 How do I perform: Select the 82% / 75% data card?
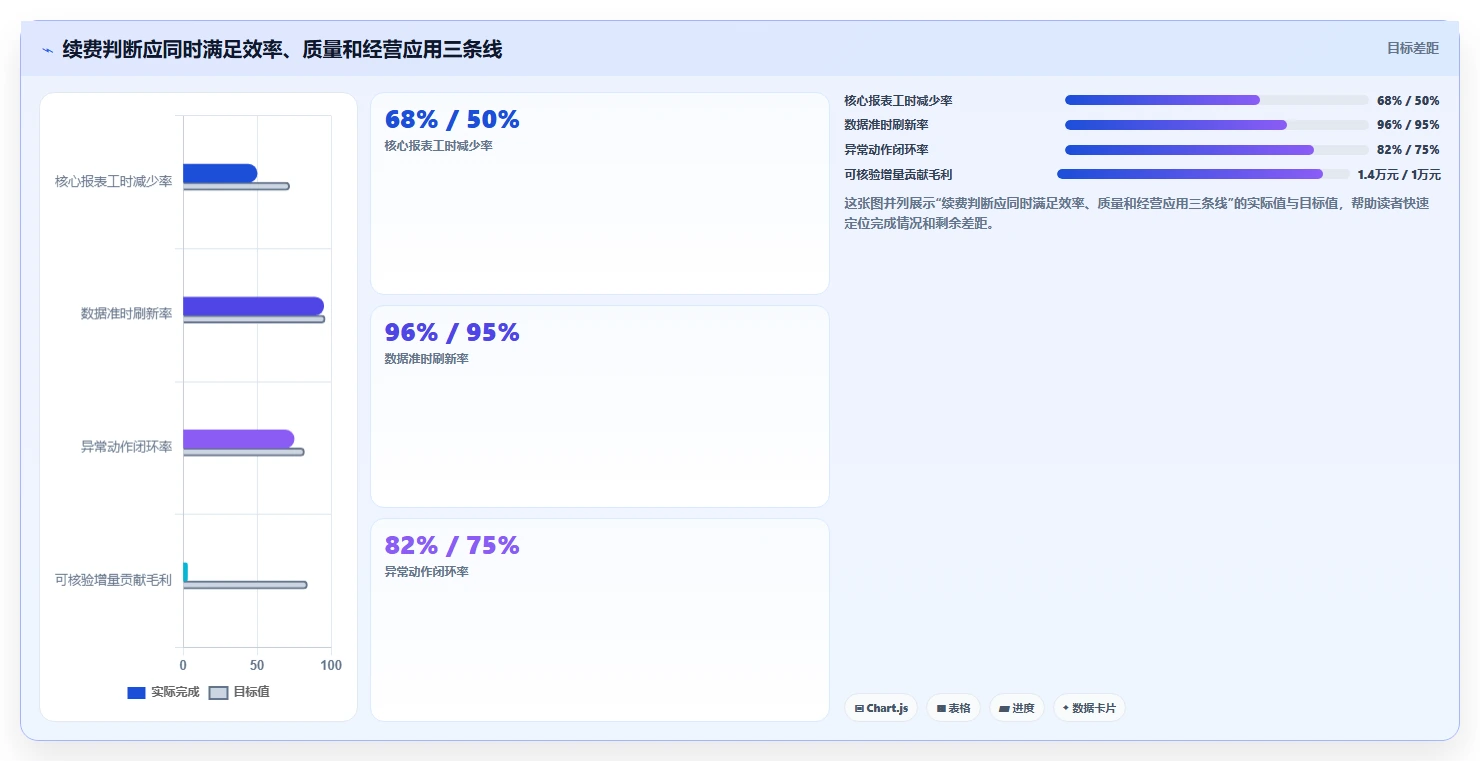[600, 620]
